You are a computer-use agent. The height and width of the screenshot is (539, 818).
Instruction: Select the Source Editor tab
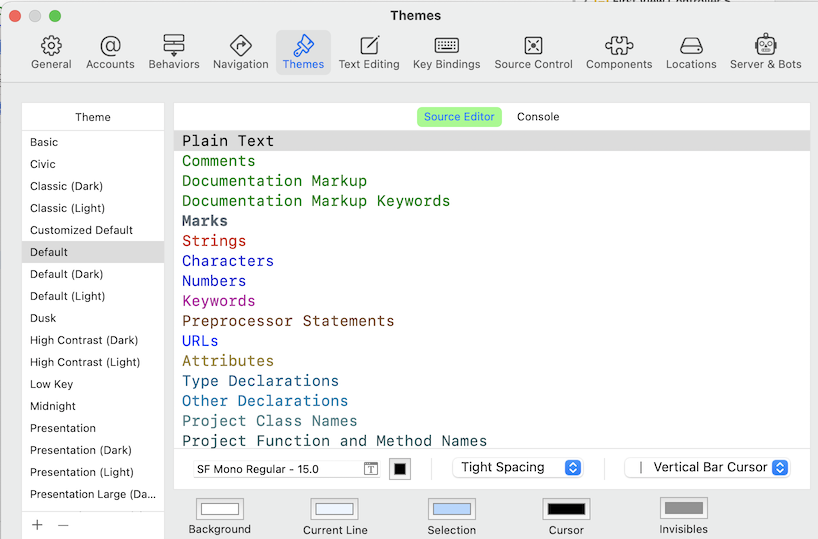(x=459, y=117)
